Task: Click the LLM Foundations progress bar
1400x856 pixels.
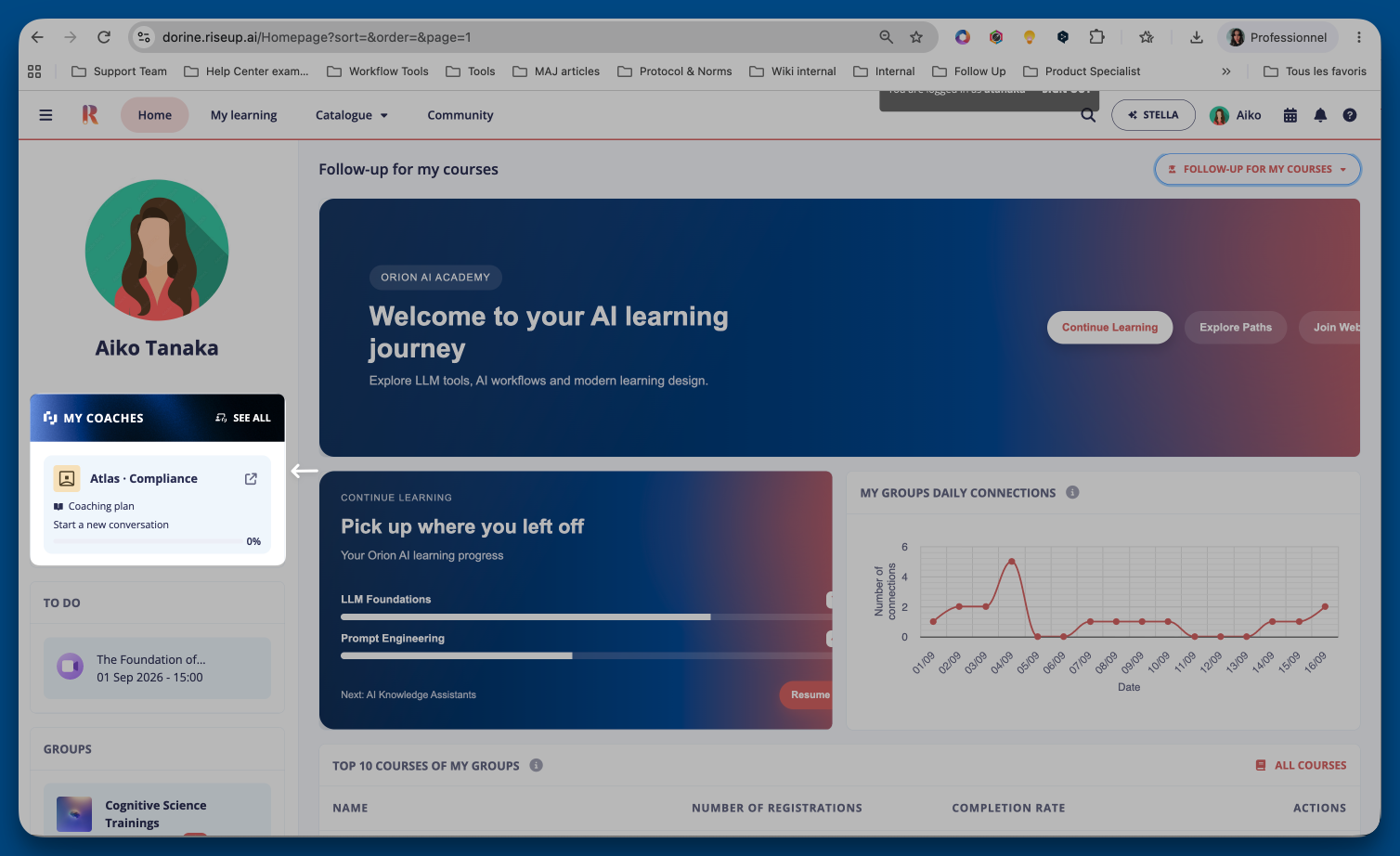Action: [x=586, y=616]
